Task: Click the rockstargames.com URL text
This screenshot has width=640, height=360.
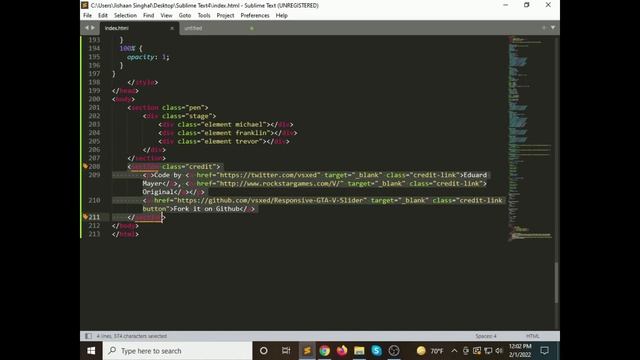Action: click(x=281, y=183)
